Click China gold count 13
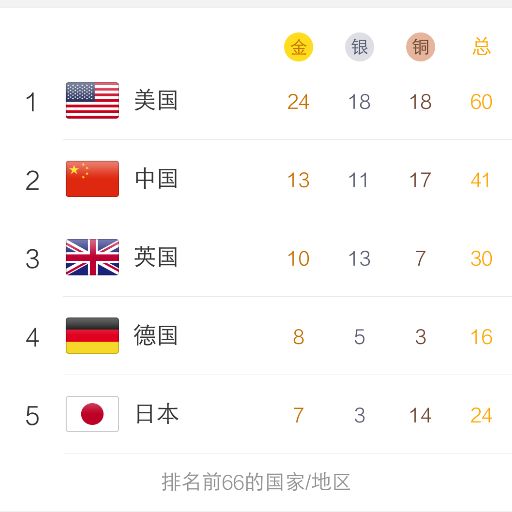 point(298,180)
